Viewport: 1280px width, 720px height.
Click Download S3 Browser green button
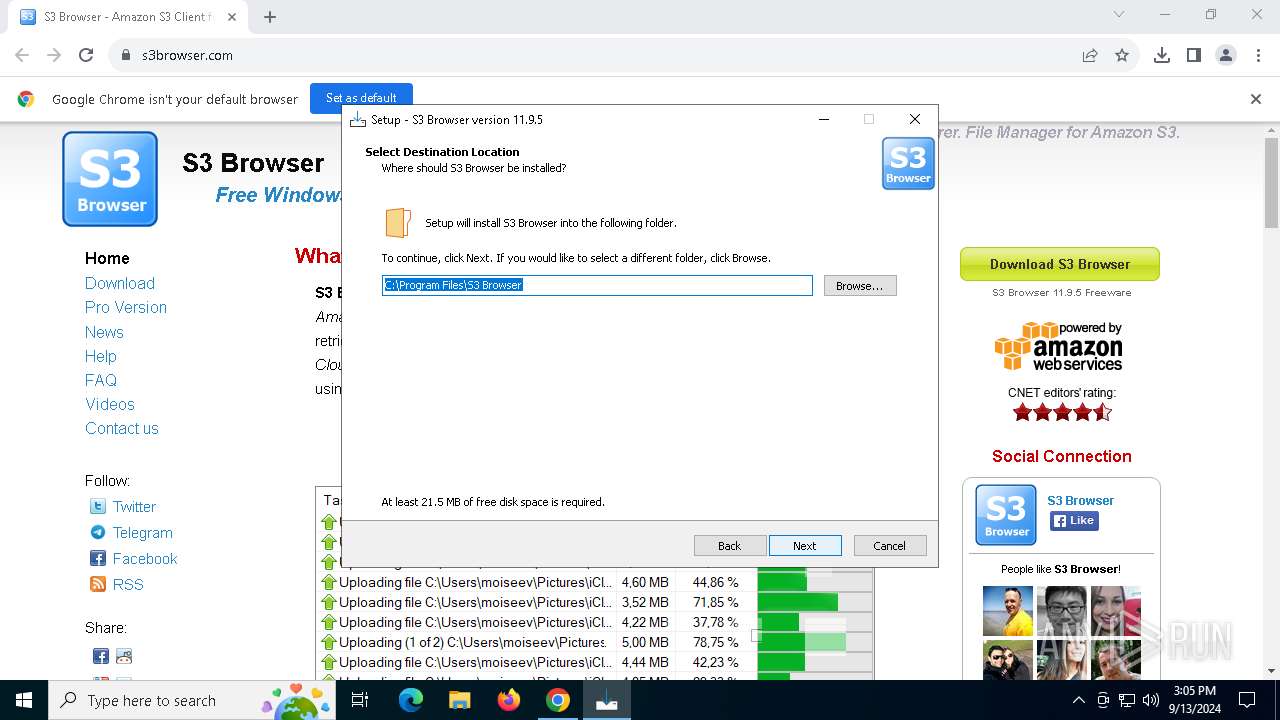tap(1060, 264)
